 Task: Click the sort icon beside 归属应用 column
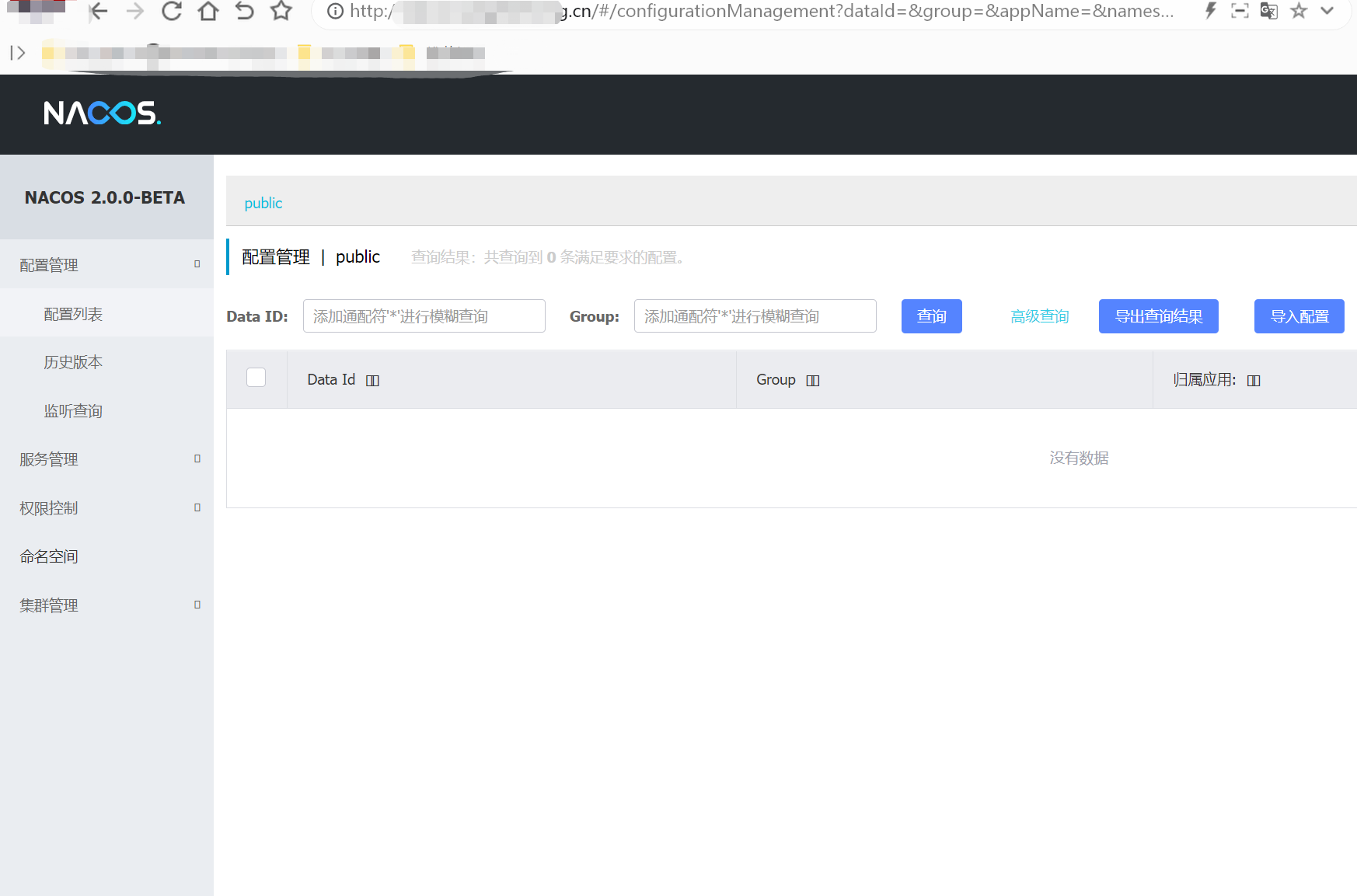point(1254,380)
